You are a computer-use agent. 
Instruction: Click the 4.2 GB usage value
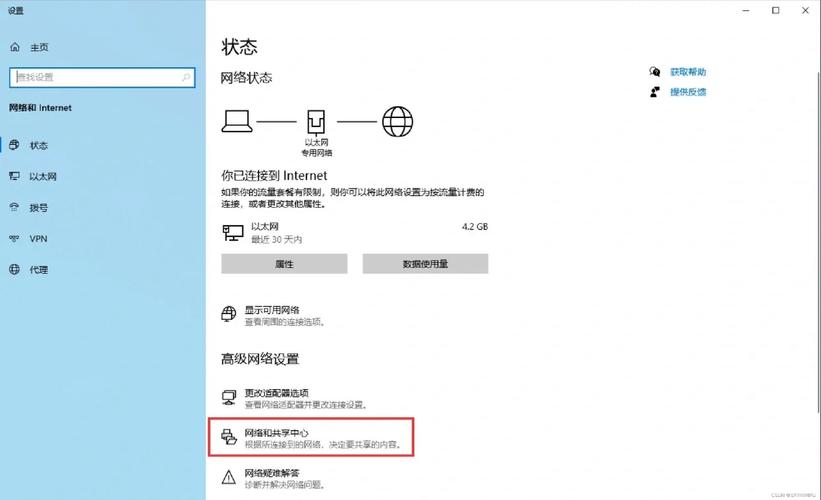[x=475, y=227]
